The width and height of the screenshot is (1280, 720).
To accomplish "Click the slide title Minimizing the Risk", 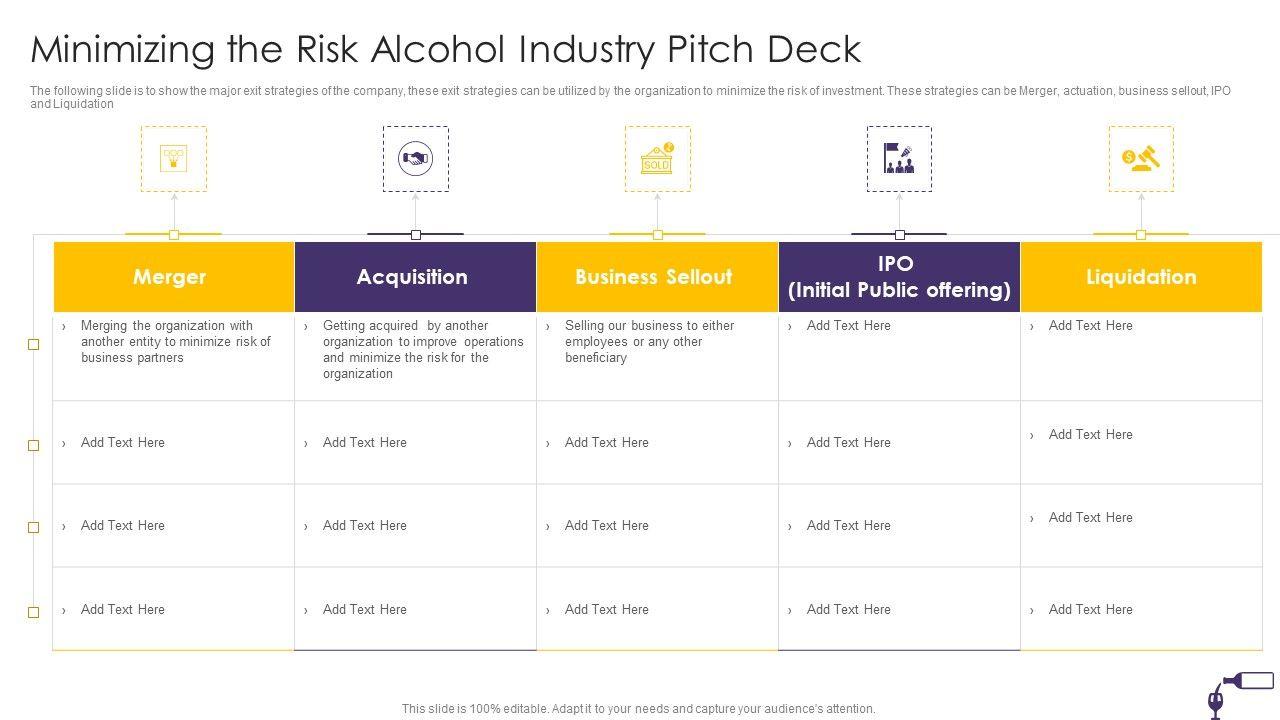I will (x=446, y=49).
